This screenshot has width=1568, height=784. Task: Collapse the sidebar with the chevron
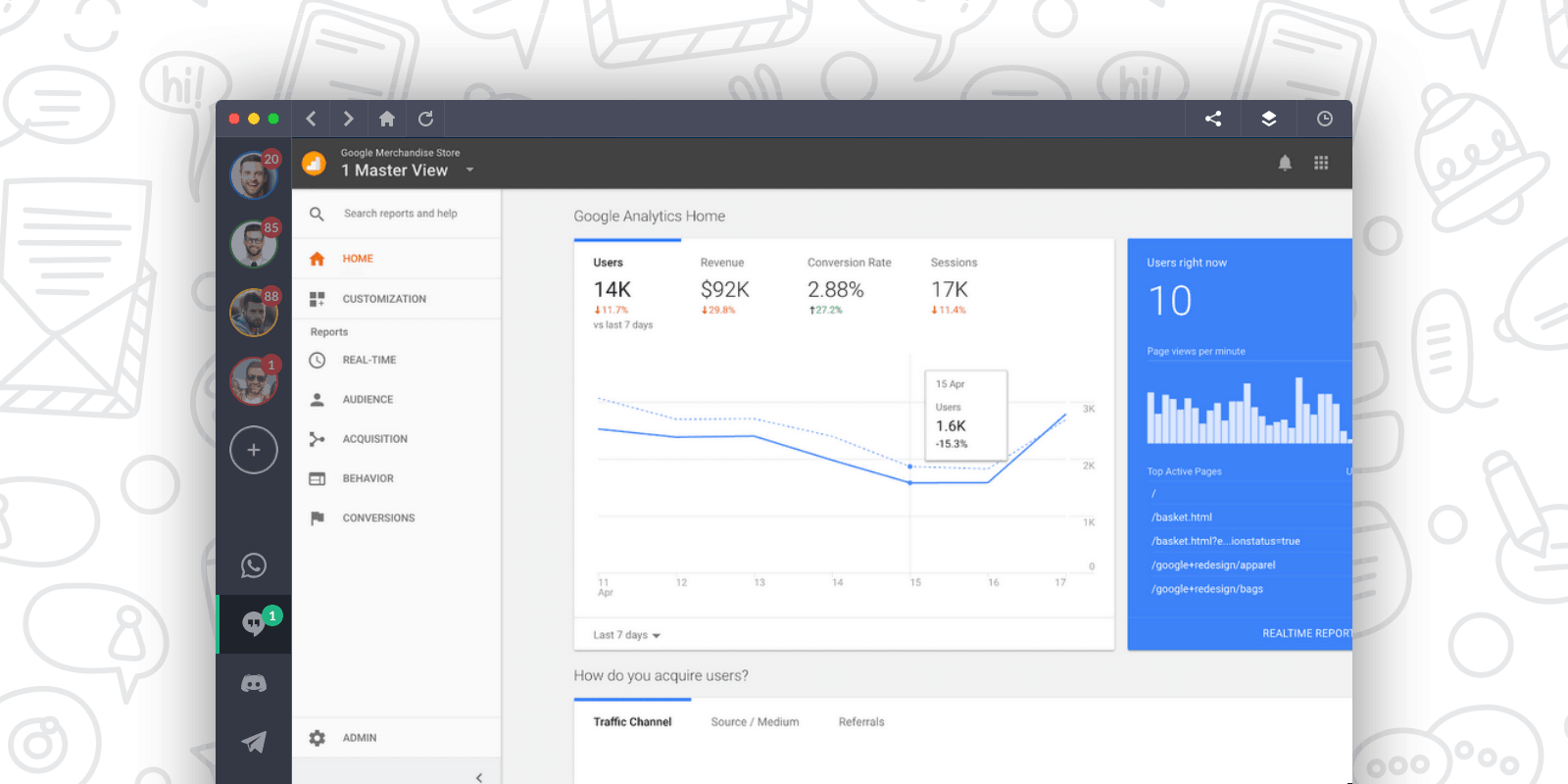479,777
